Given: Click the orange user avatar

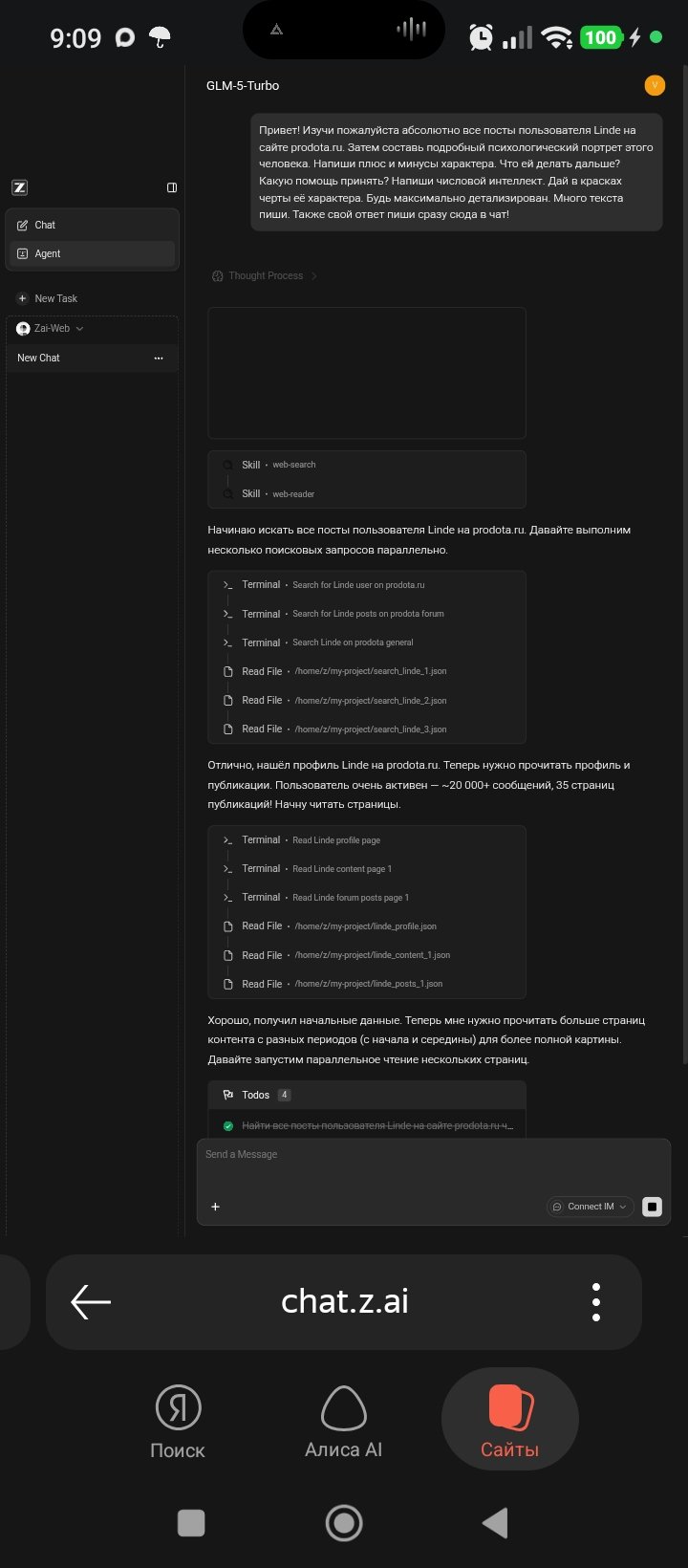Looking at the screenshot, I should click(655, 85).
